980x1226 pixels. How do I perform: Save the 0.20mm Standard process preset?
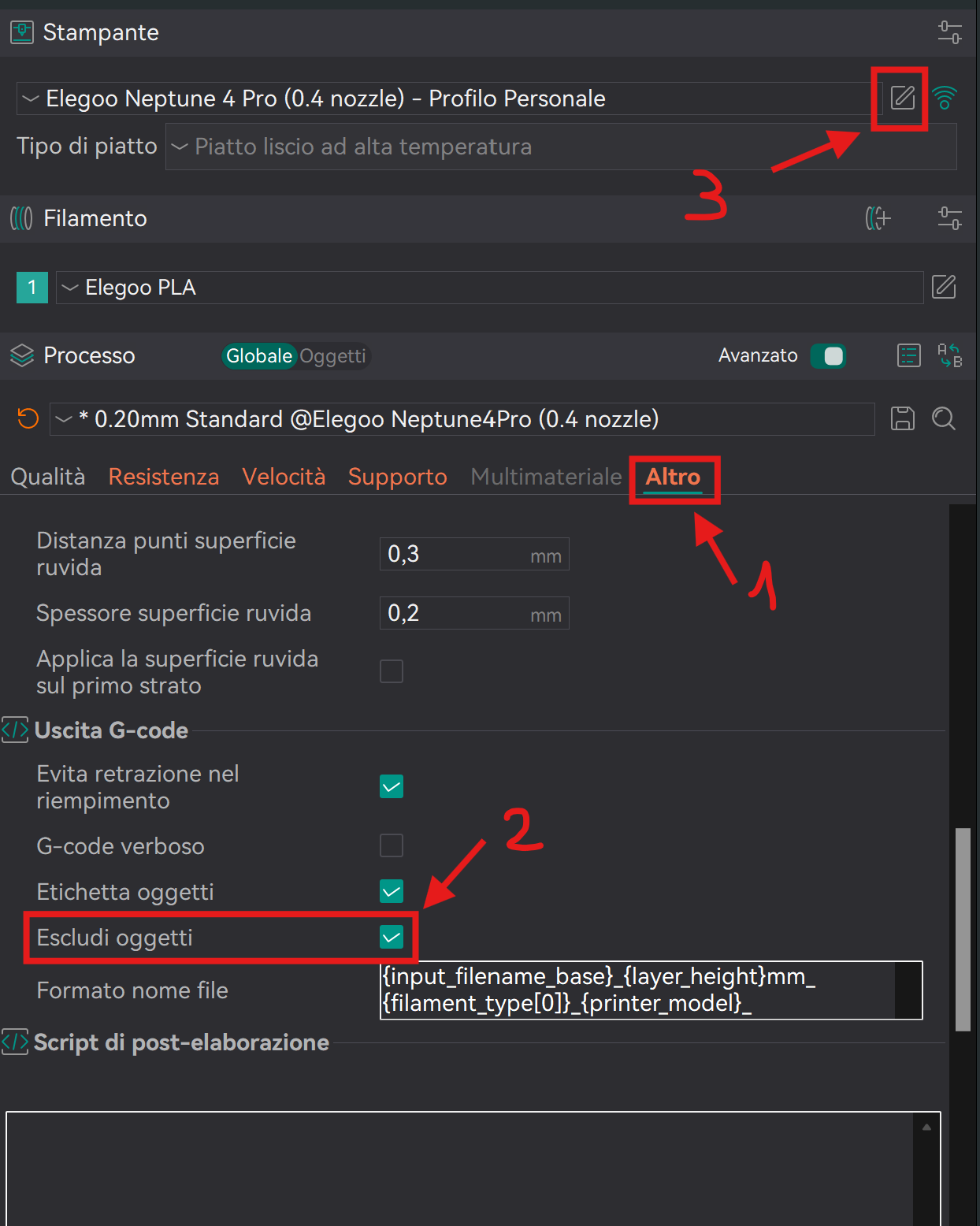coord(902,418)
